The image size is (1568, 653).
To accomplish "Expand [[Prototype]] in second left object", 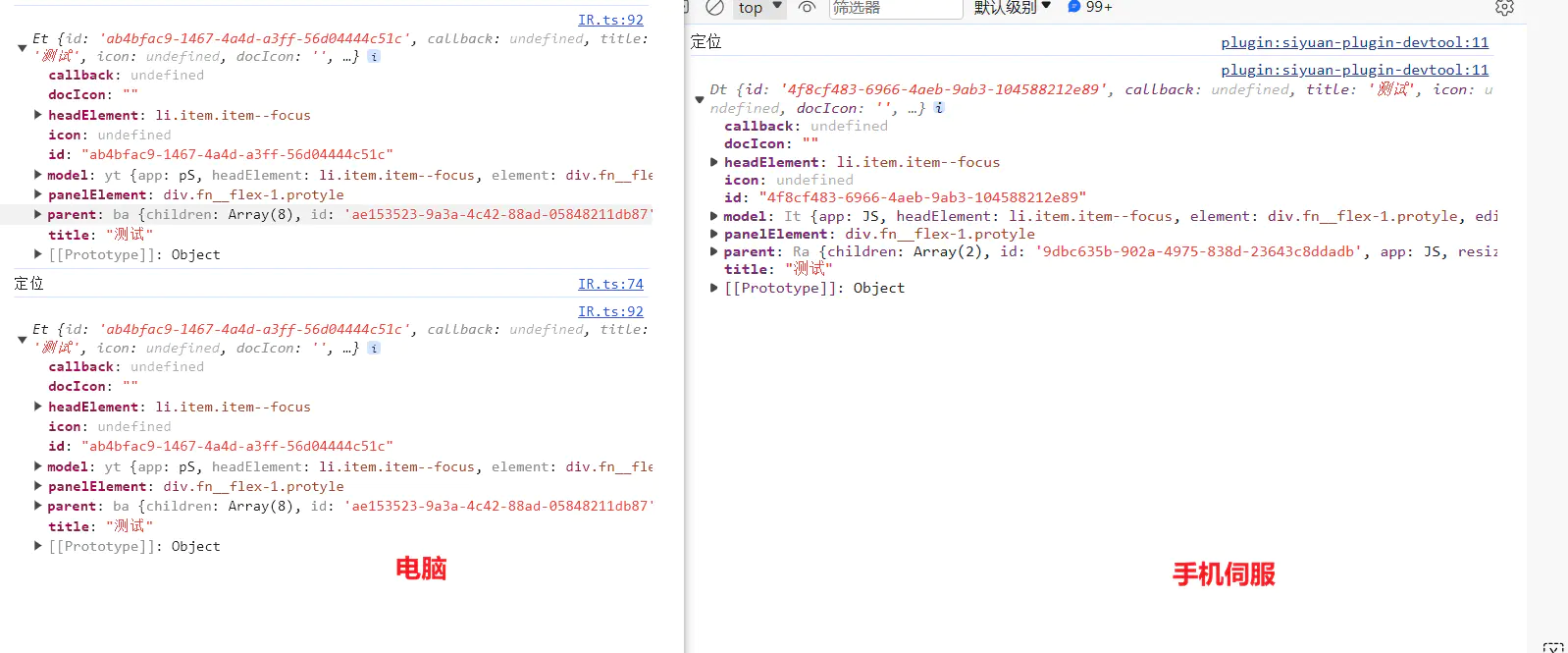I will [x=38, y=546].
